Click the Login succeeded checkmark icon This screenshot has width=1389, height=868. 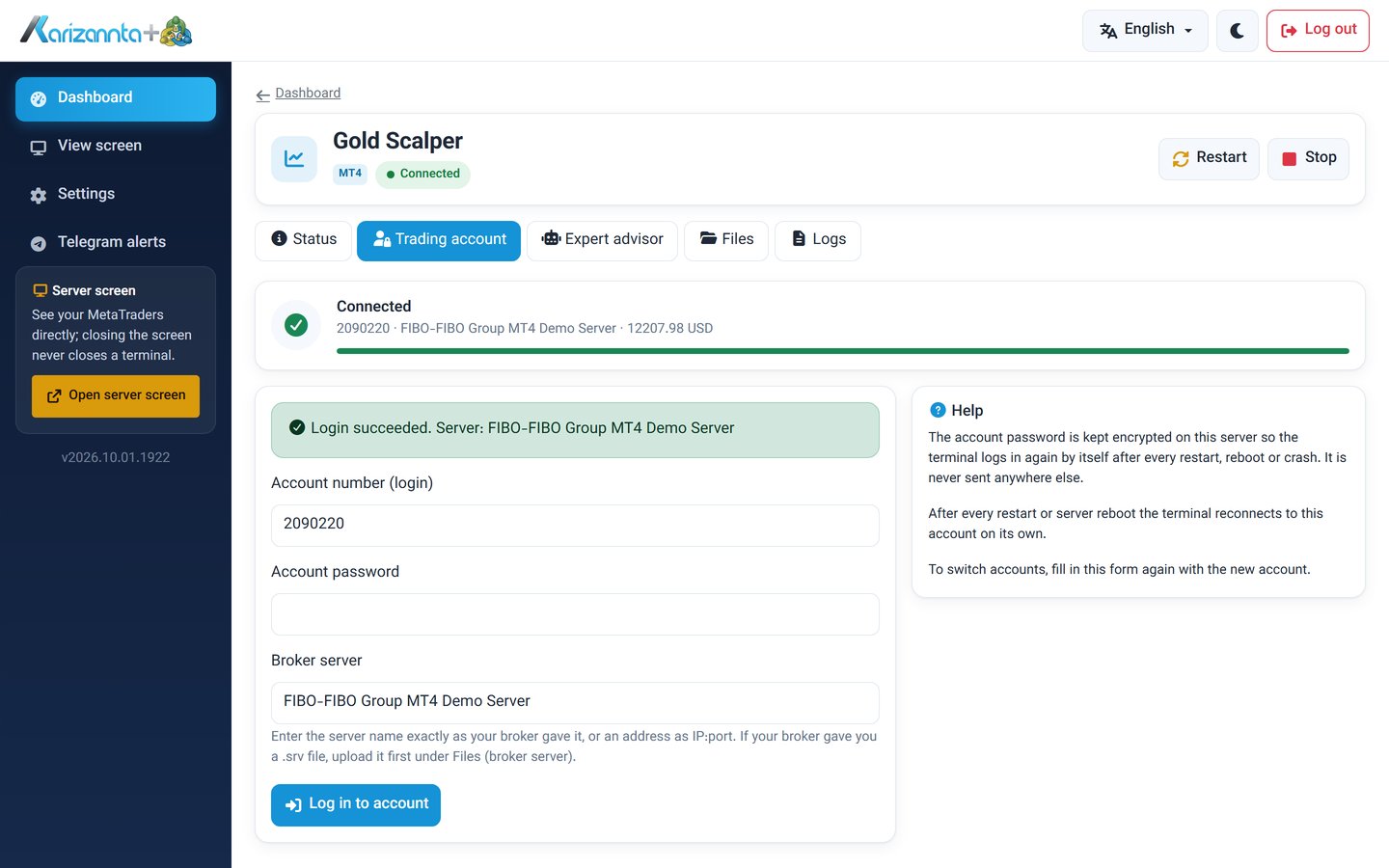[297, 428]
